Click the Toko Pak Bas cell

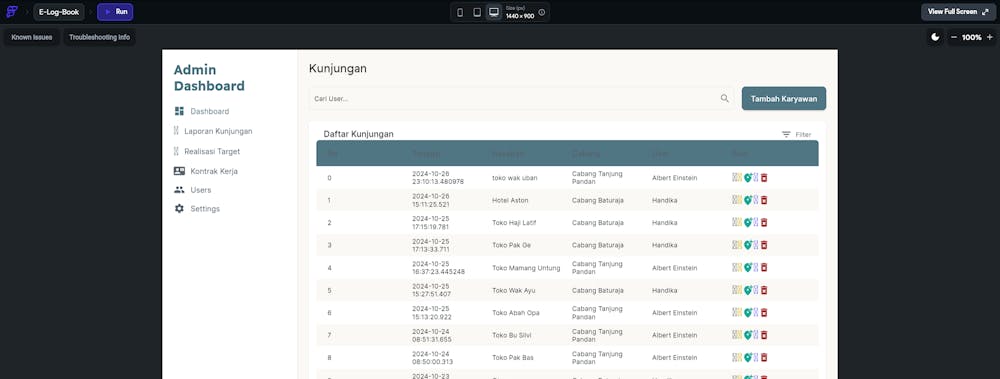tap(513, 357)
